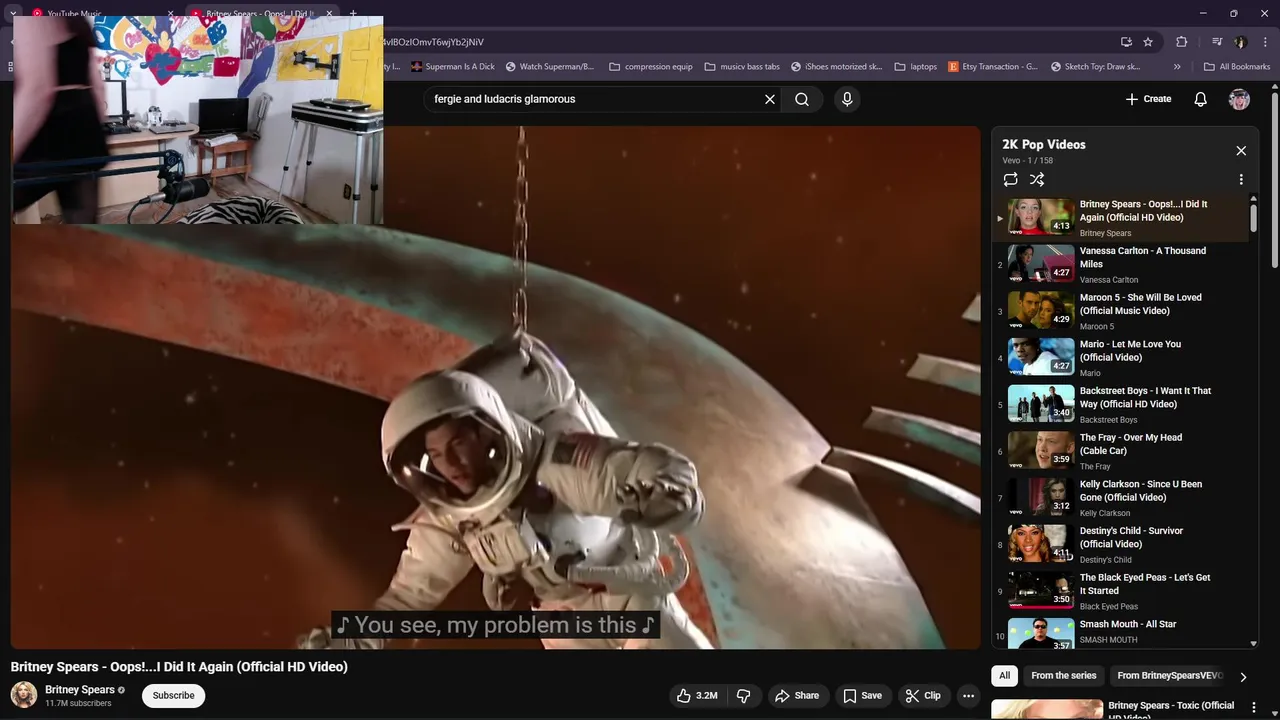Viewport: 1280px width, 720px height.
Task: Open All Bookmarks folder
Action: 1237,67
